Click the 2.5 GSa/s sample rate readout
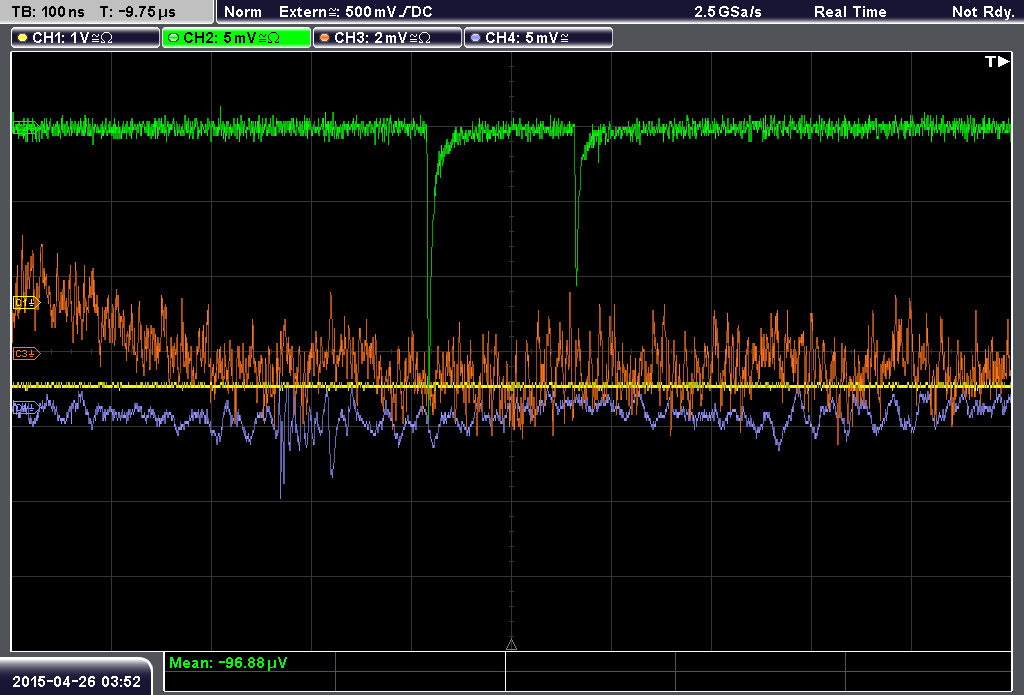 728,12
